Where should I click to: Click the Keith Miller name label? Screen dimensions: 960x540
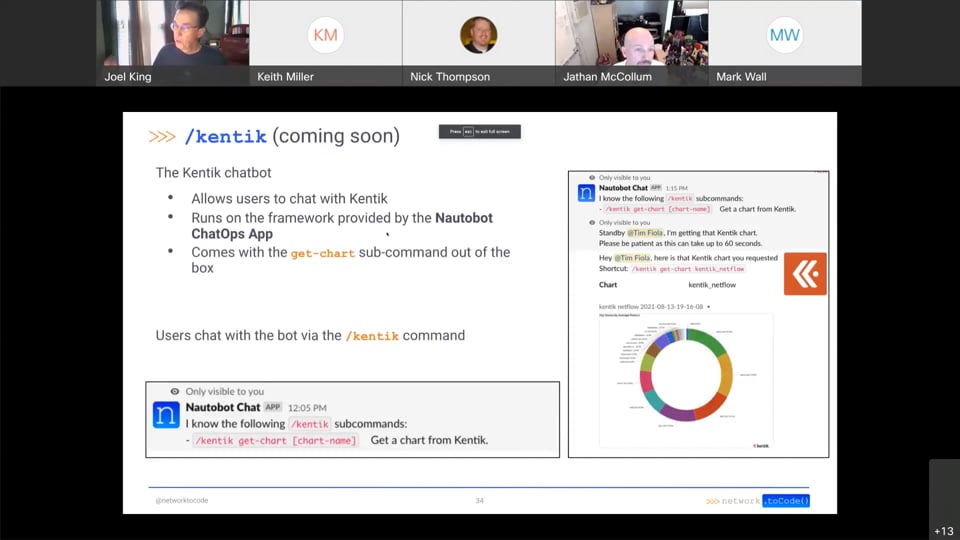(x=285, y=77)
